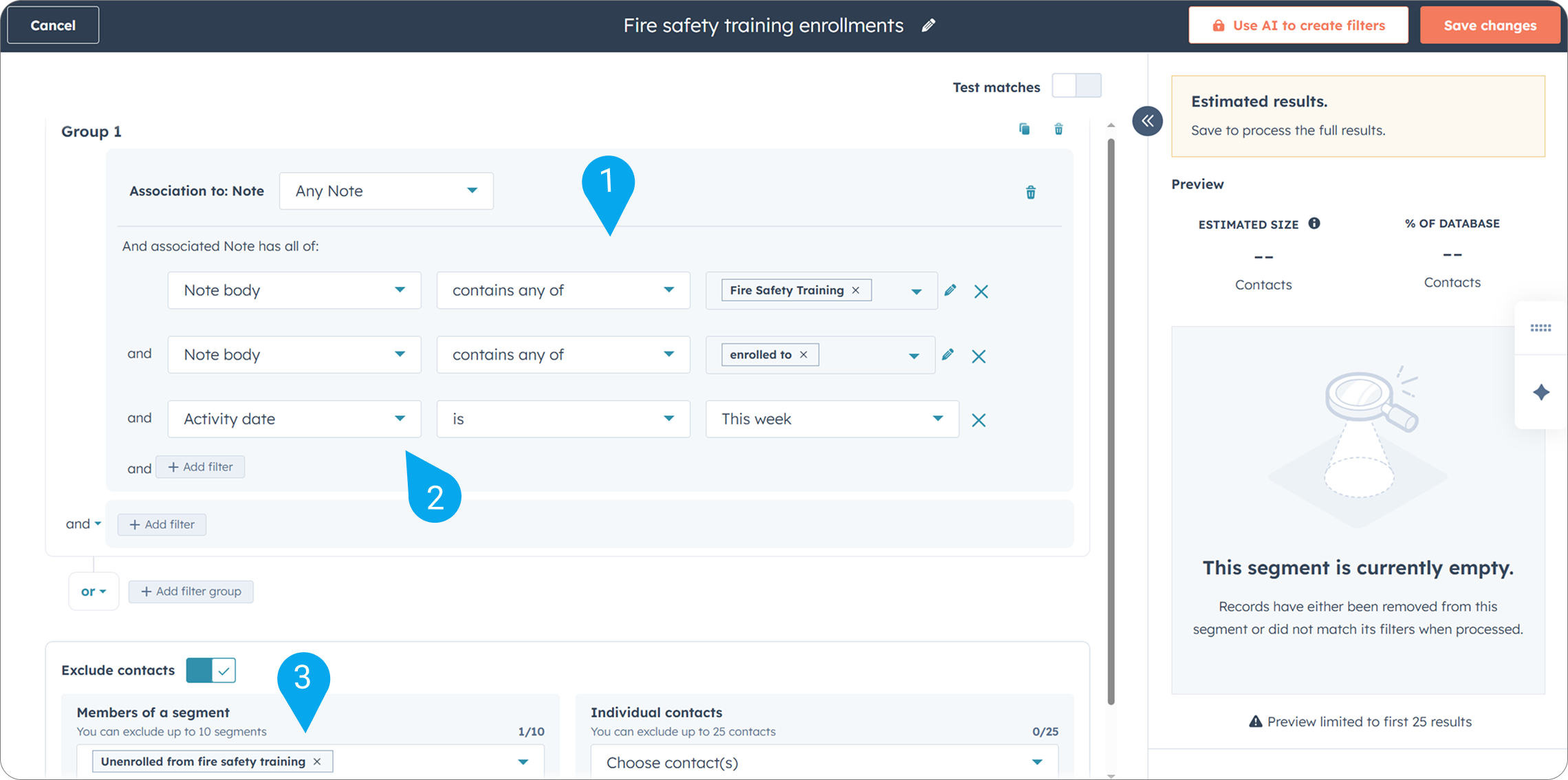This screenshot has width=1568, height=780.
Task: Collapse the preview panel with double chevron
Action: pyautogui.click(x=1147, y=121)
